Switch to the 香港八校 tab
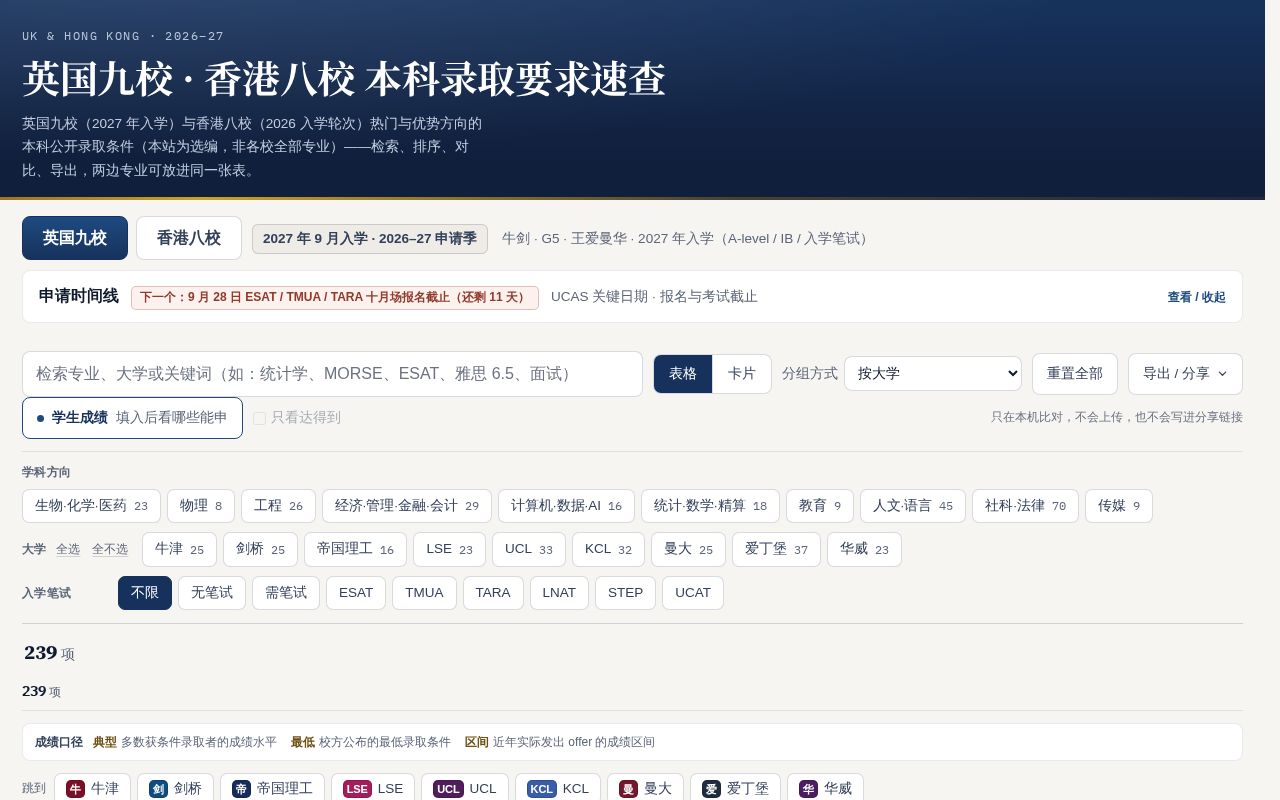This screenshot has height=800, width=1280. (189, 238)
